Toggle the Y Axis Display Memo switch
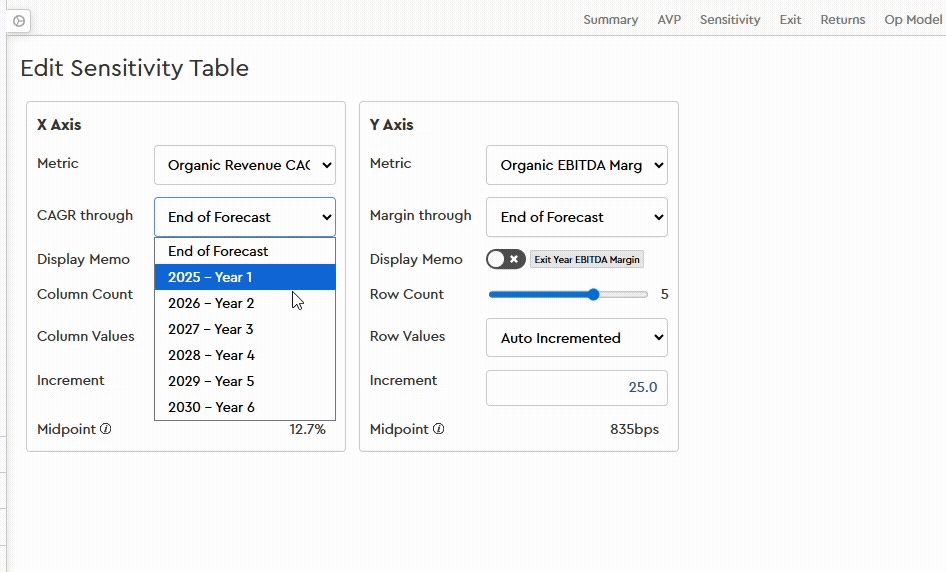 (505, 259)
